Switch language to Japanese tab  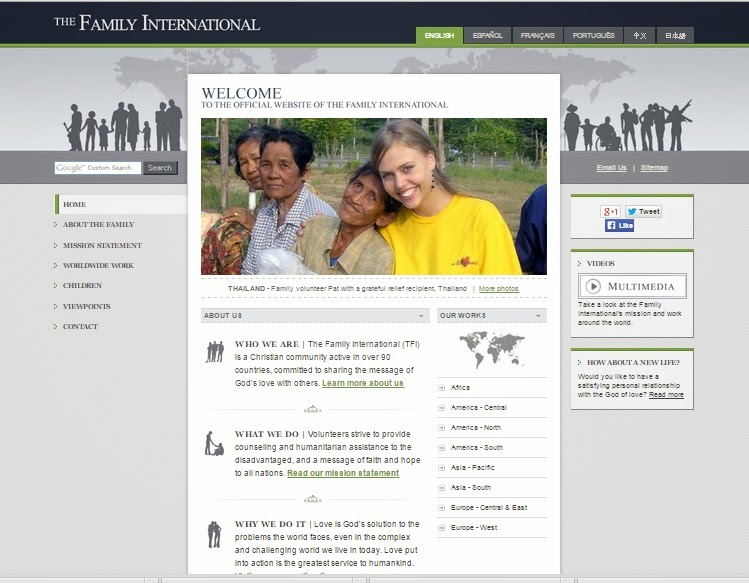tap(675, 35)
